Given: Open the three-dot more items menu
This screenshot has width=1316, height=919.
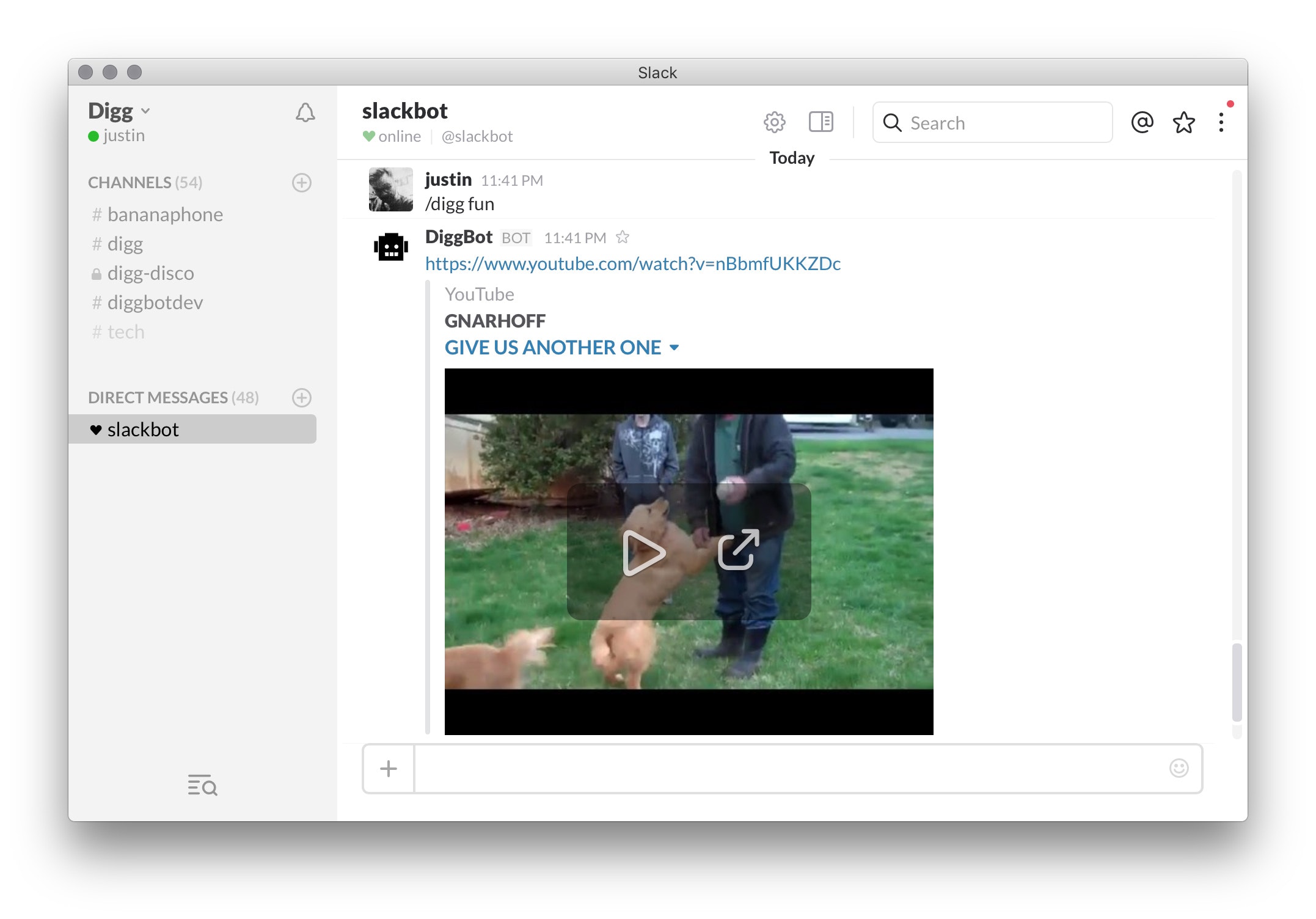Looking at the screenshot, I should click(1221, 122).
